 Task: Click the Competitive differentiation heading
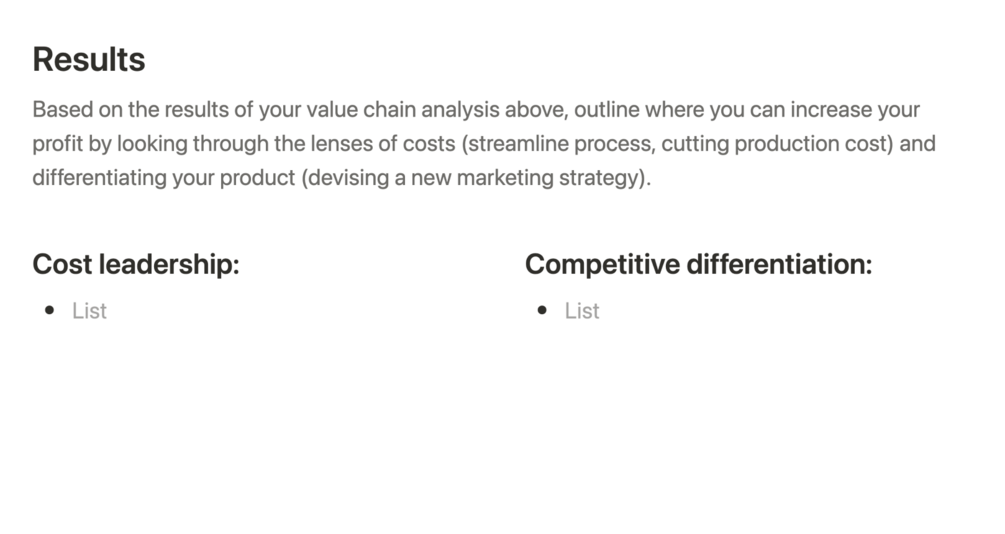[x=698, y=265]
